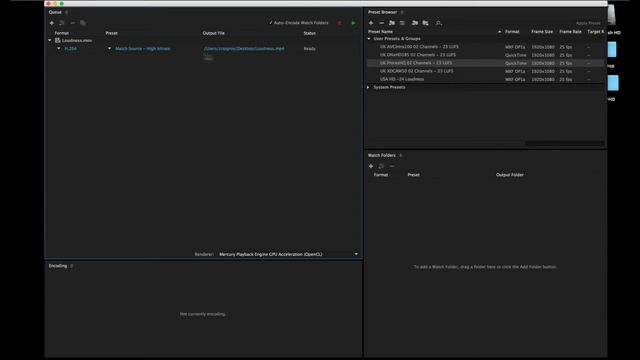This screenshot has height=360, width=640.
Task: Click Watch Folders' Preset column header
Action: [x=413, y=175]
